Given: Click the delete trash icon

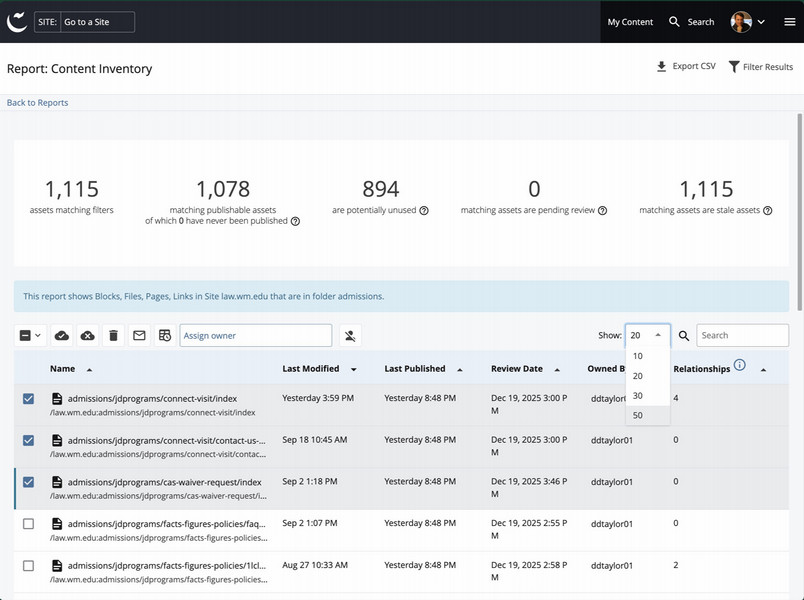Looking at the screenshot, I should [113, 335].
